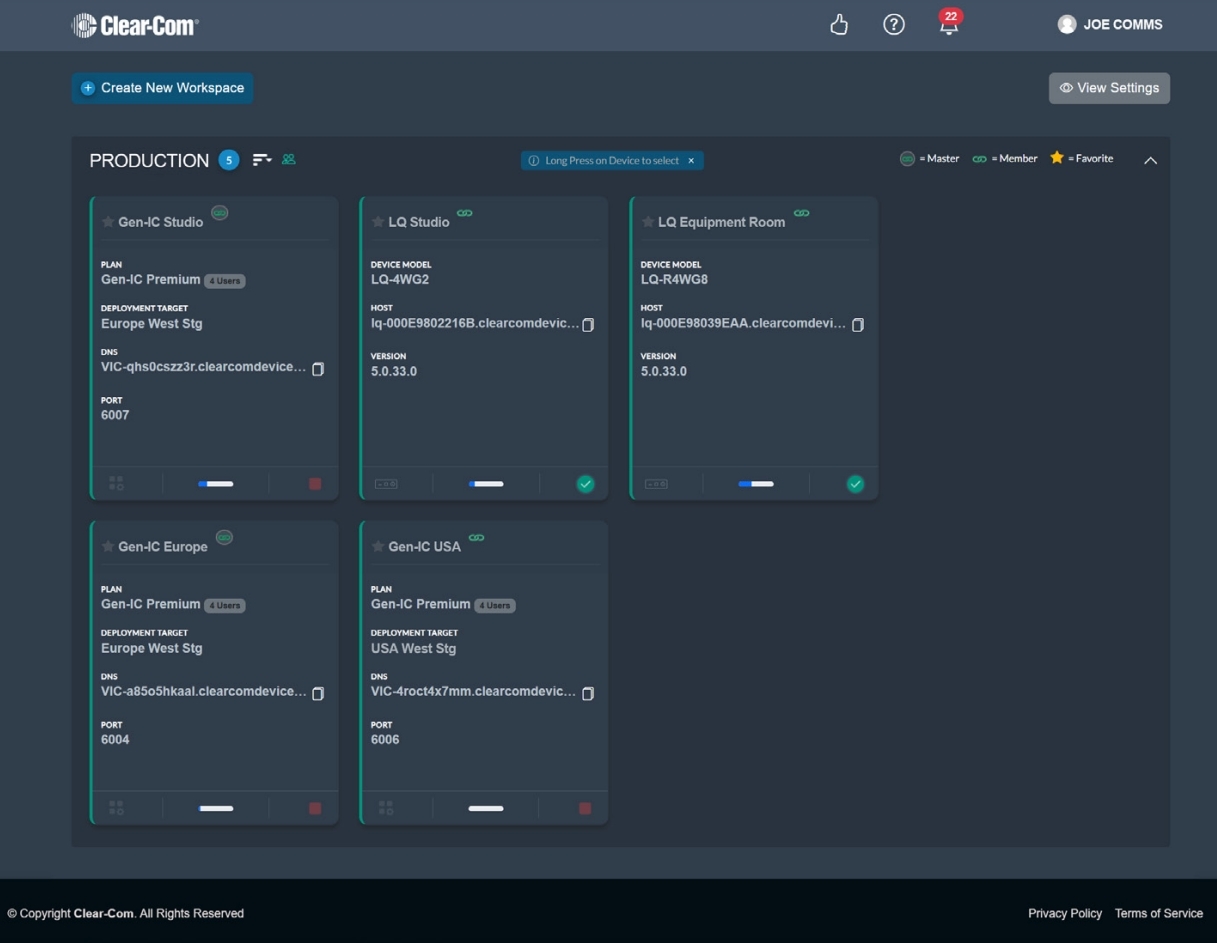Click the LQ-R4WG8 device model value
The height and width of the screenshot is (943, 1217).
pos(674,280)
